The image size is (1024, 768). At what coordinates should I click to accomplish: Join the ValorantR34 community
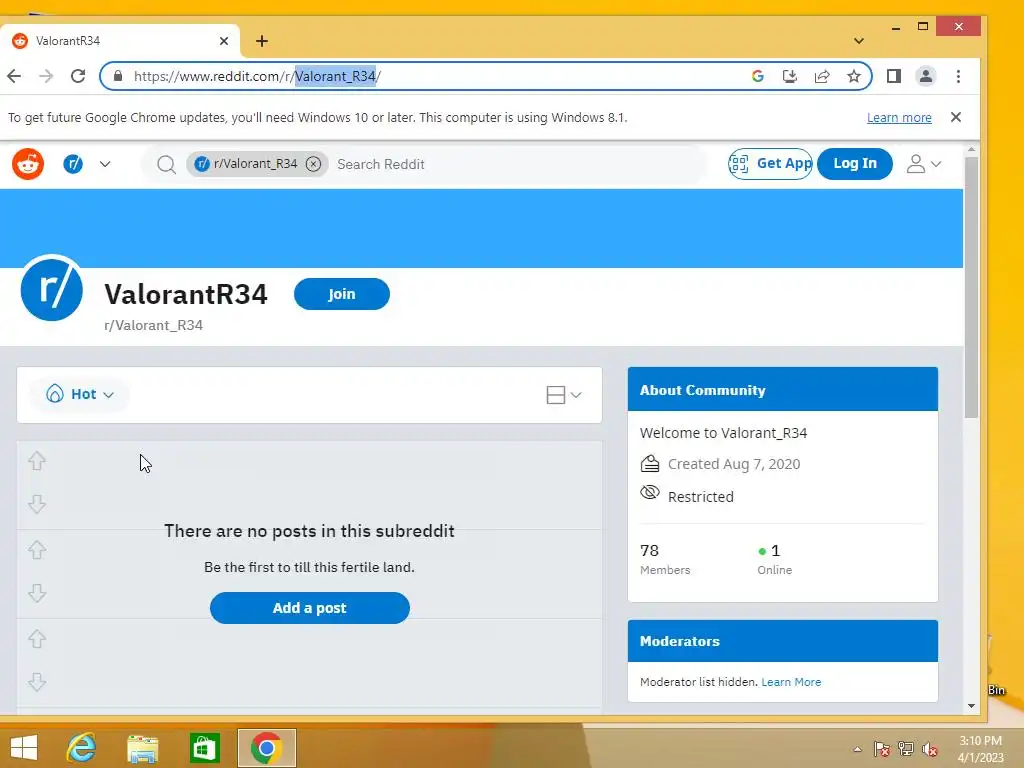tap(342, 294)
